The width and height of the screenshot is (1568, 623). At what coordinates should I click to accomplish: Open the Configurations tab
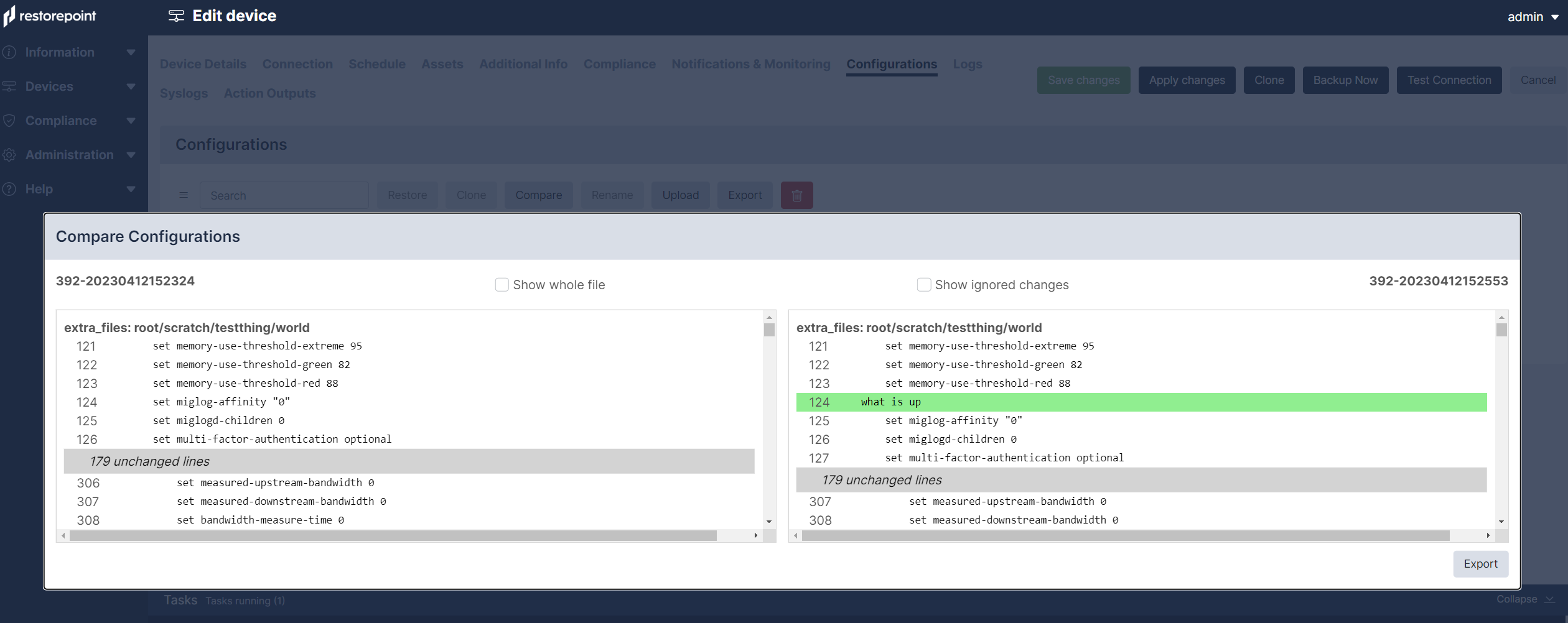(891, 64)
